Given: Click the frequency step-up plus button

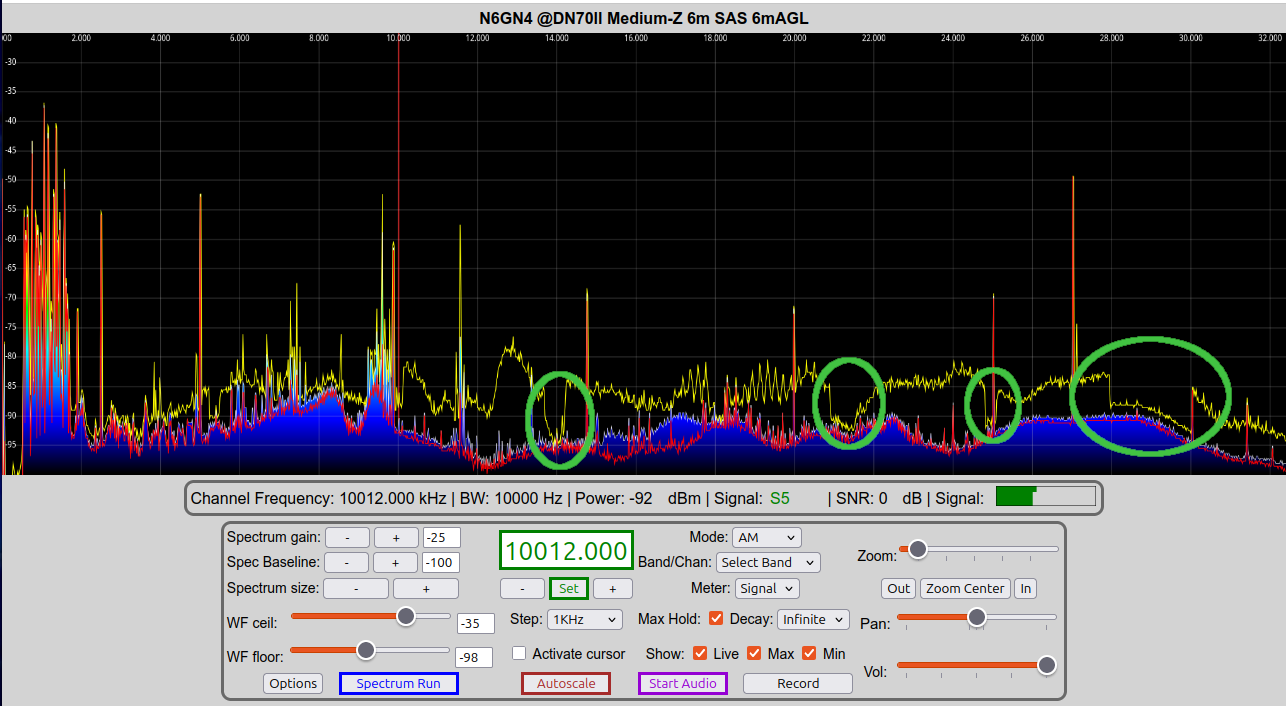Looking at the screenshot, I should [x=612, y=589].
